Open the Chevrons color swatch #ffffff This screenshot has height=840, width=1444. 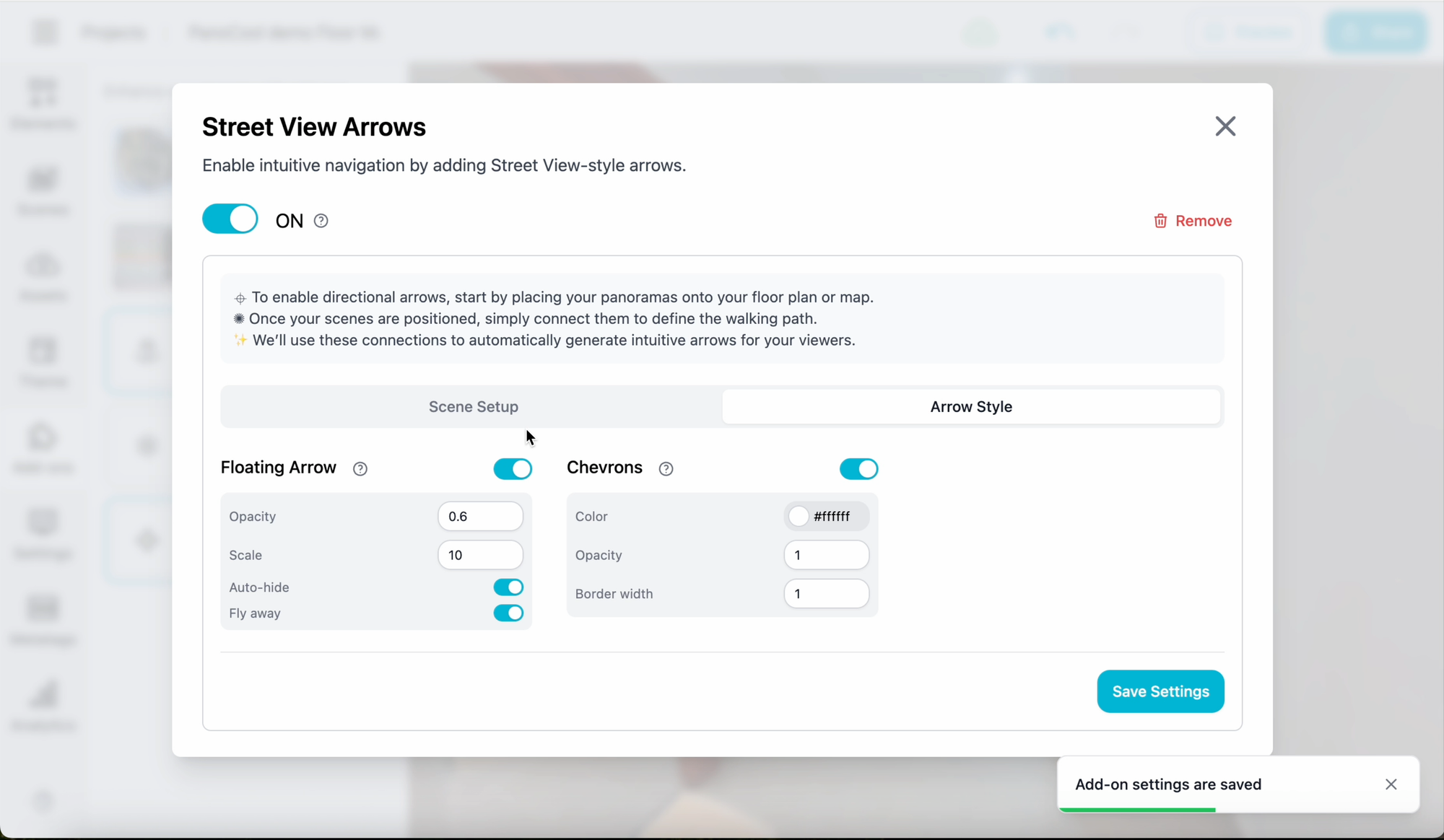[x=799, y=517]
